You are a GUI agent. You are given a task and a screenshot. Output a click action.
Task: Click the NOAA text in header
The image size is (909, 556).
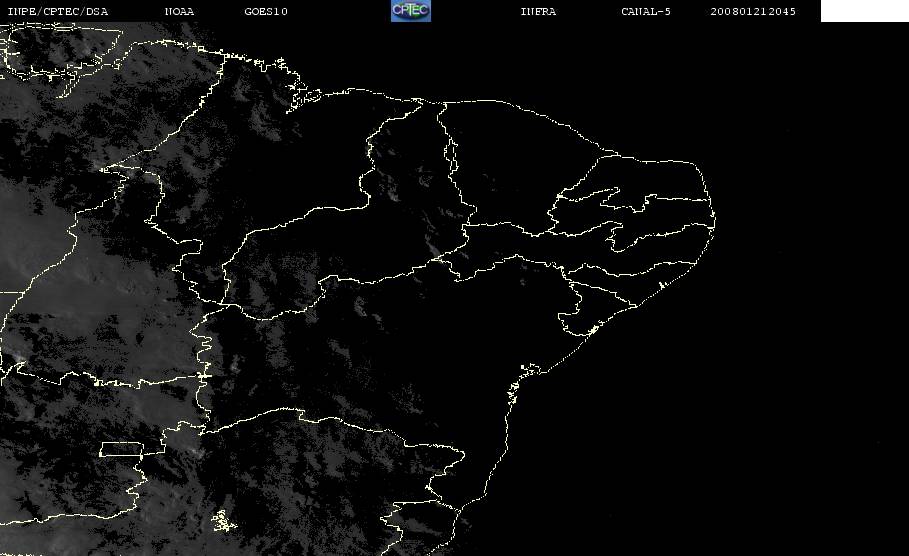(179, 12)
